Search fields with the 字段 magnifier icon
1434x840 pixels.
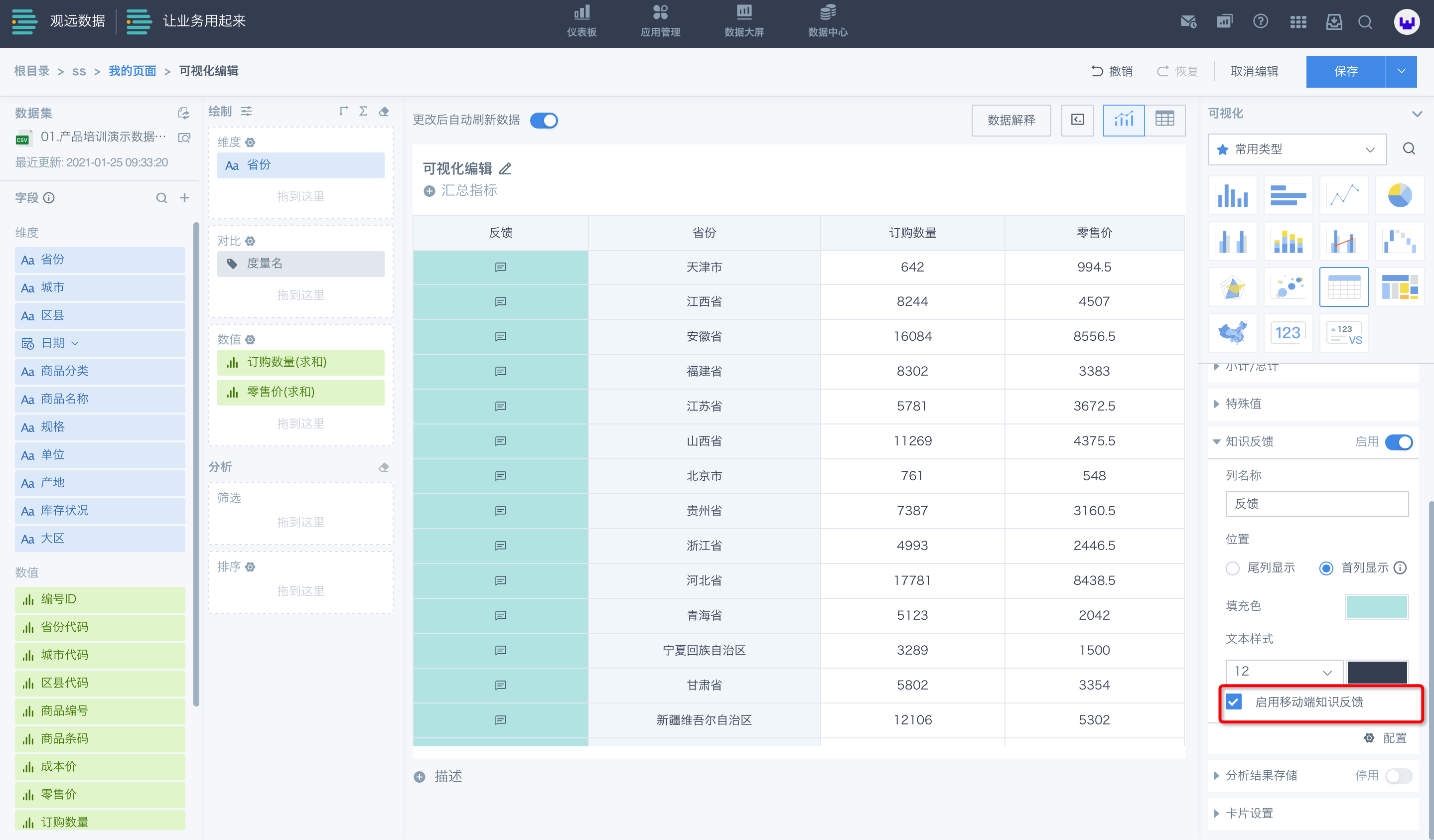pyautogui.click(x=161, y=197)
